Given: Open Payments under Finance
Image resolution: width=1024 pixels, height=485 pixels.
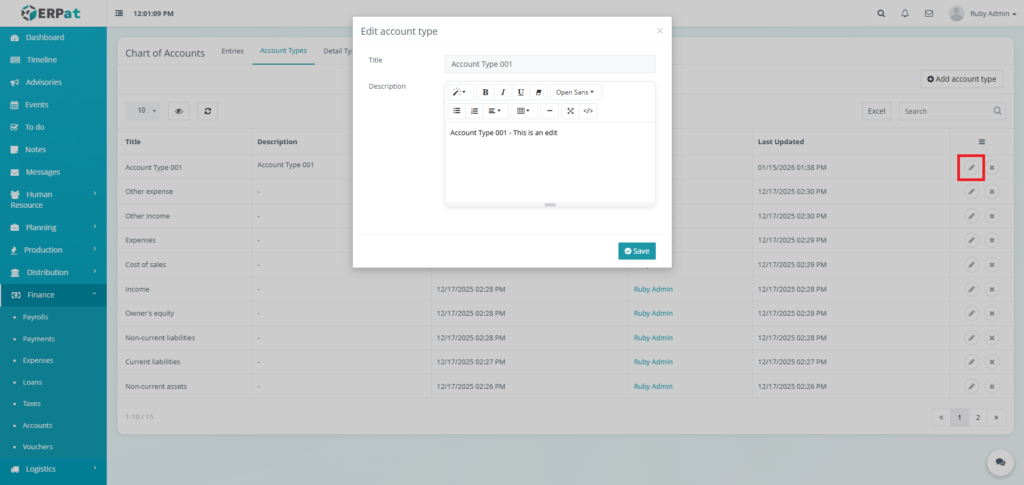Looking at the screenshot, I should [39, 339].
